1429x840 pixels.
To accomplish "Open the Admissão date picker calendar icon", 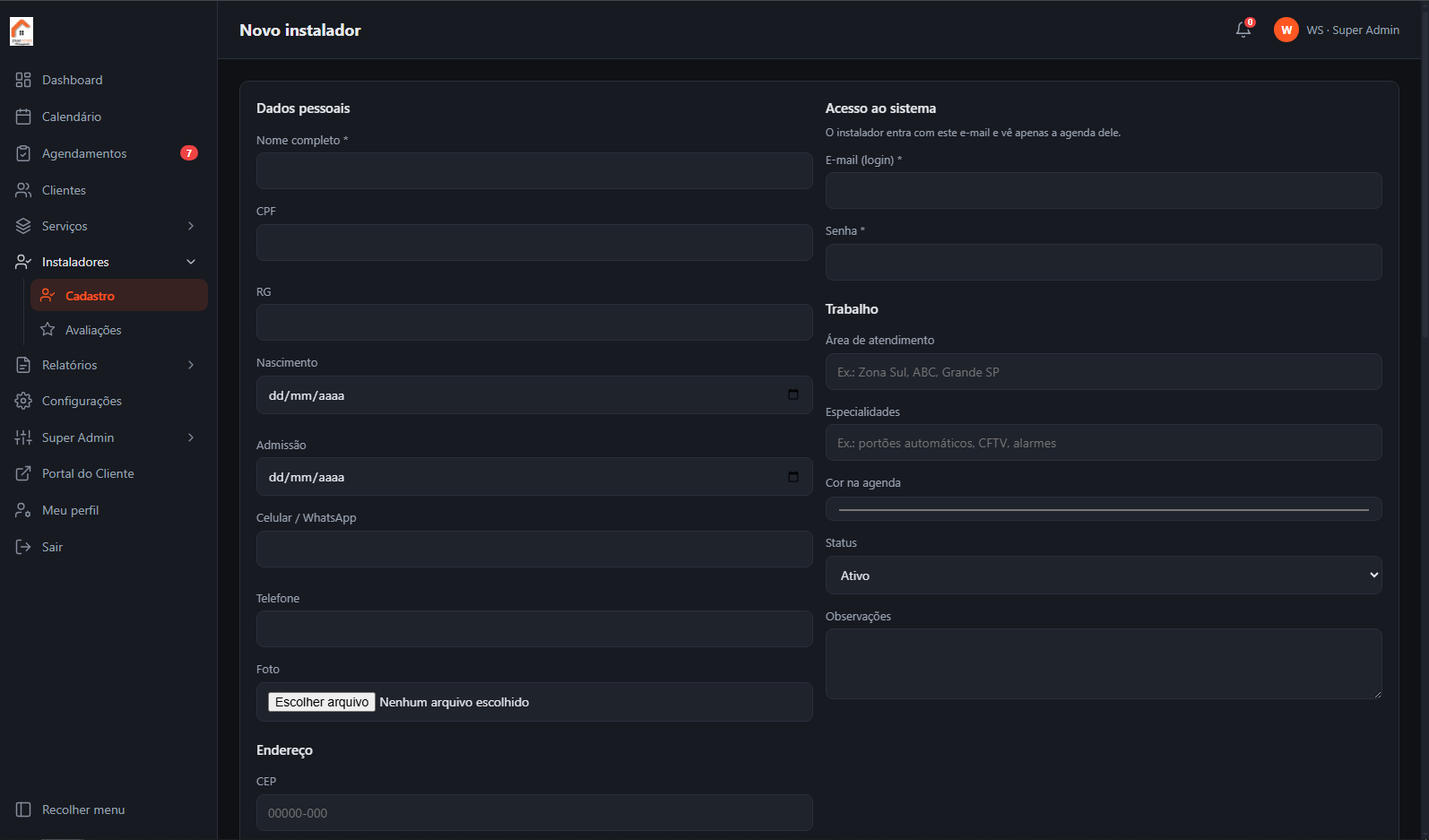I will tap(793, 477).
